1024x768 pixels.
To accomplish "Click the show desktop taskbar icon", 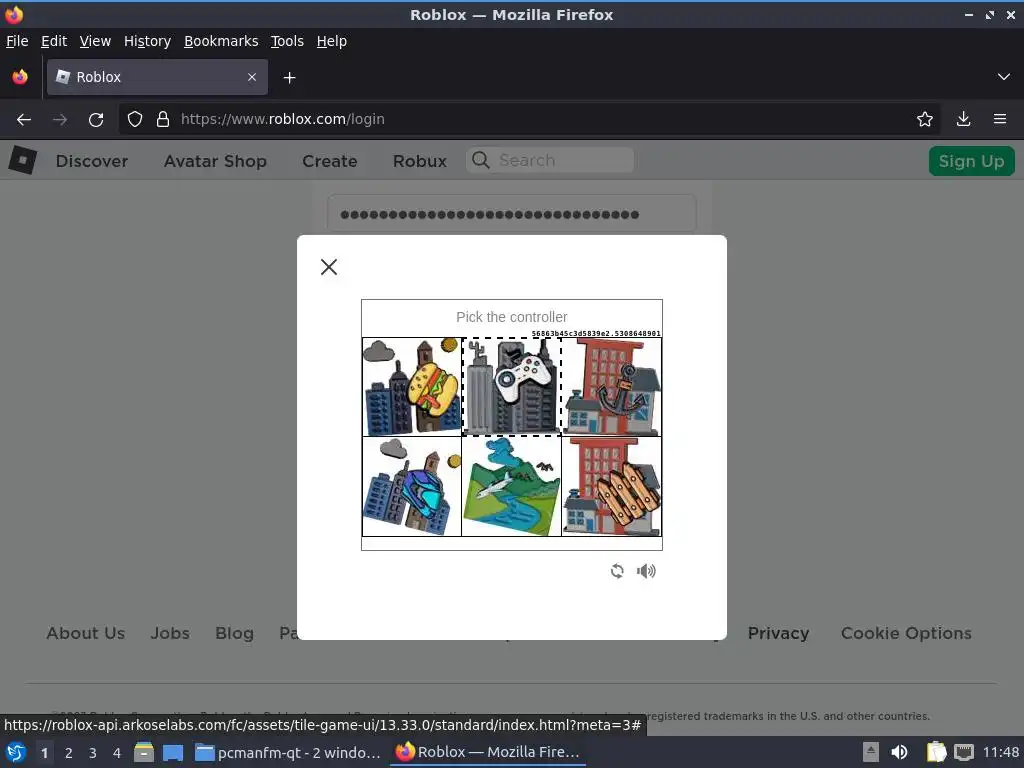I will pyautogui.click(x=173, y=752).
